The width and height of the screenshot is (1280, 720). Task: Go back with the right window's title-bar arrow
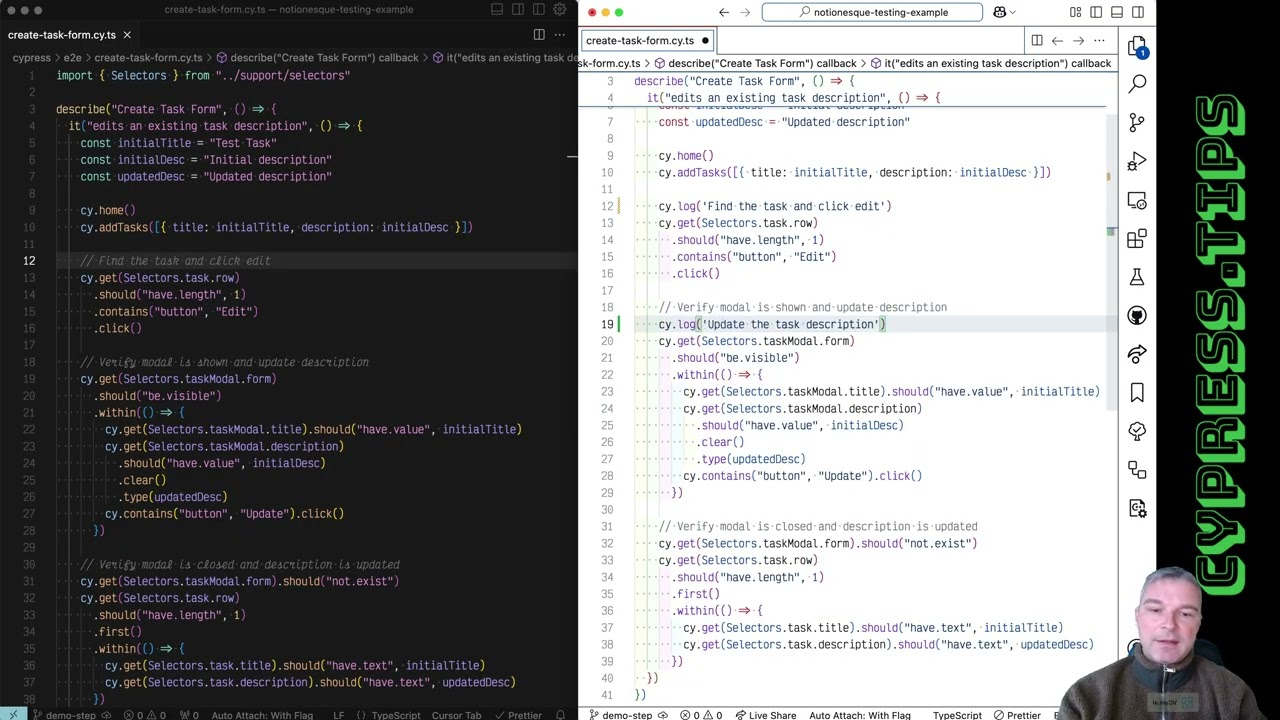tap(724, 12)
